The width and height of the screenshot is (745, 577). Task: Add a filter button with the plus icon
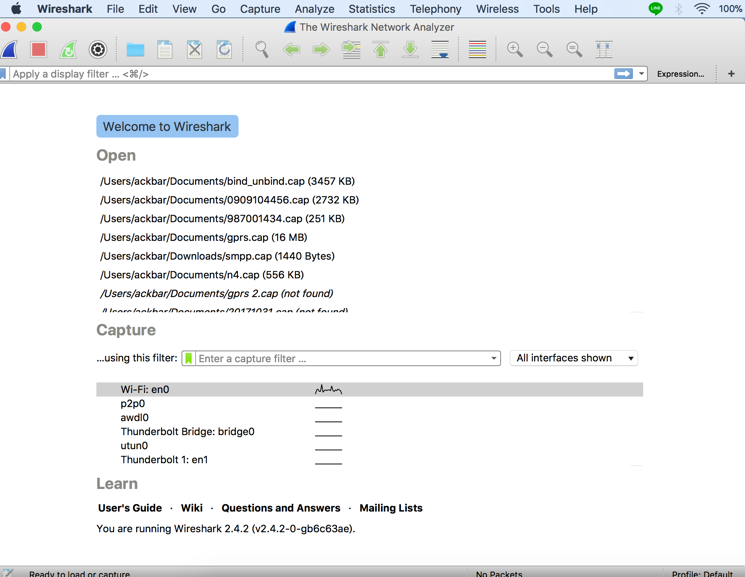pos(731,74)
